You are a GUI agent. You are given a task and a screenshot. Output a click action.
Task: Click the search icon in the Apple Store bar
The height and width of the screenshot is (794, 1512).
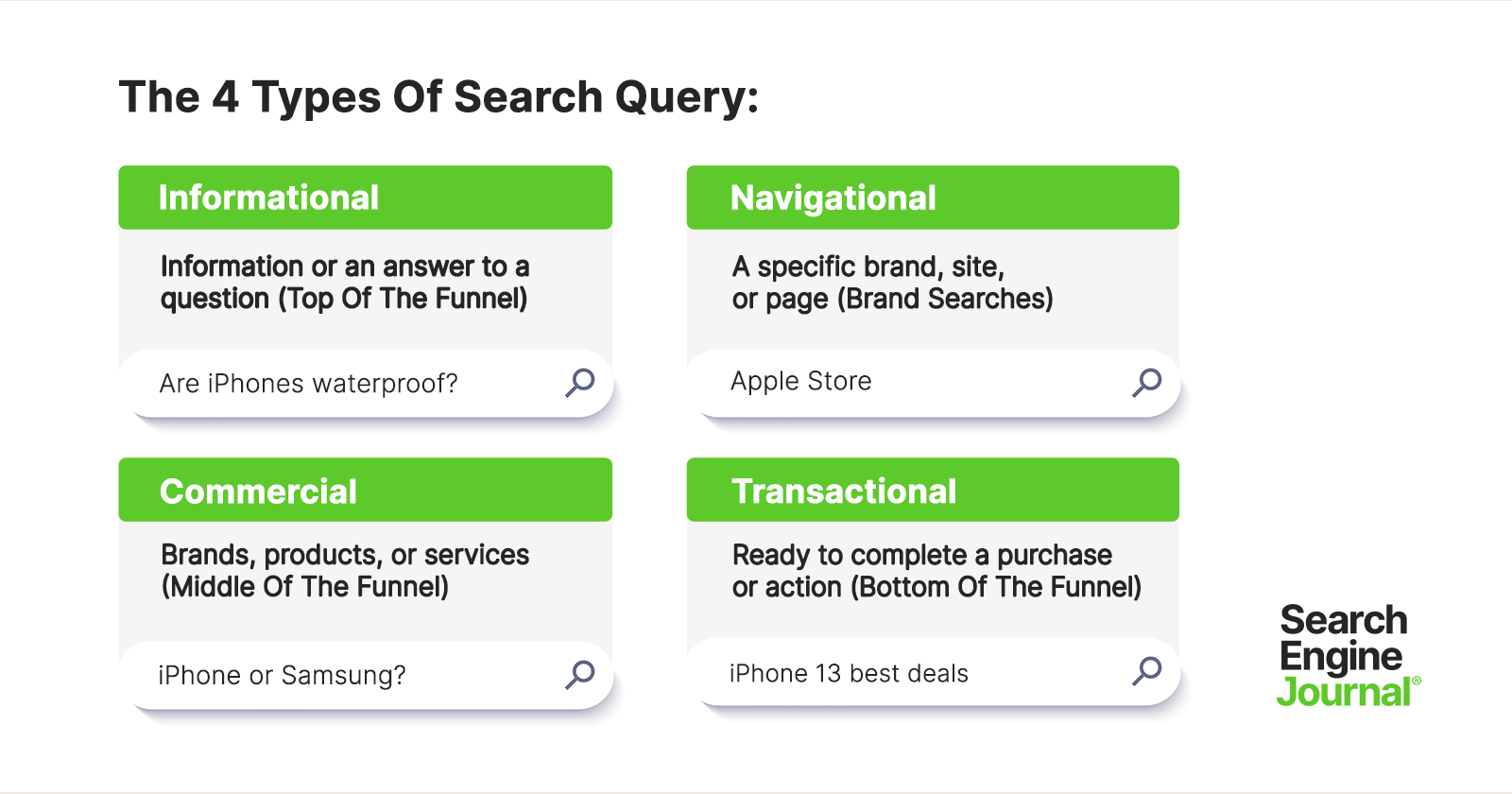pos(1146,382)
